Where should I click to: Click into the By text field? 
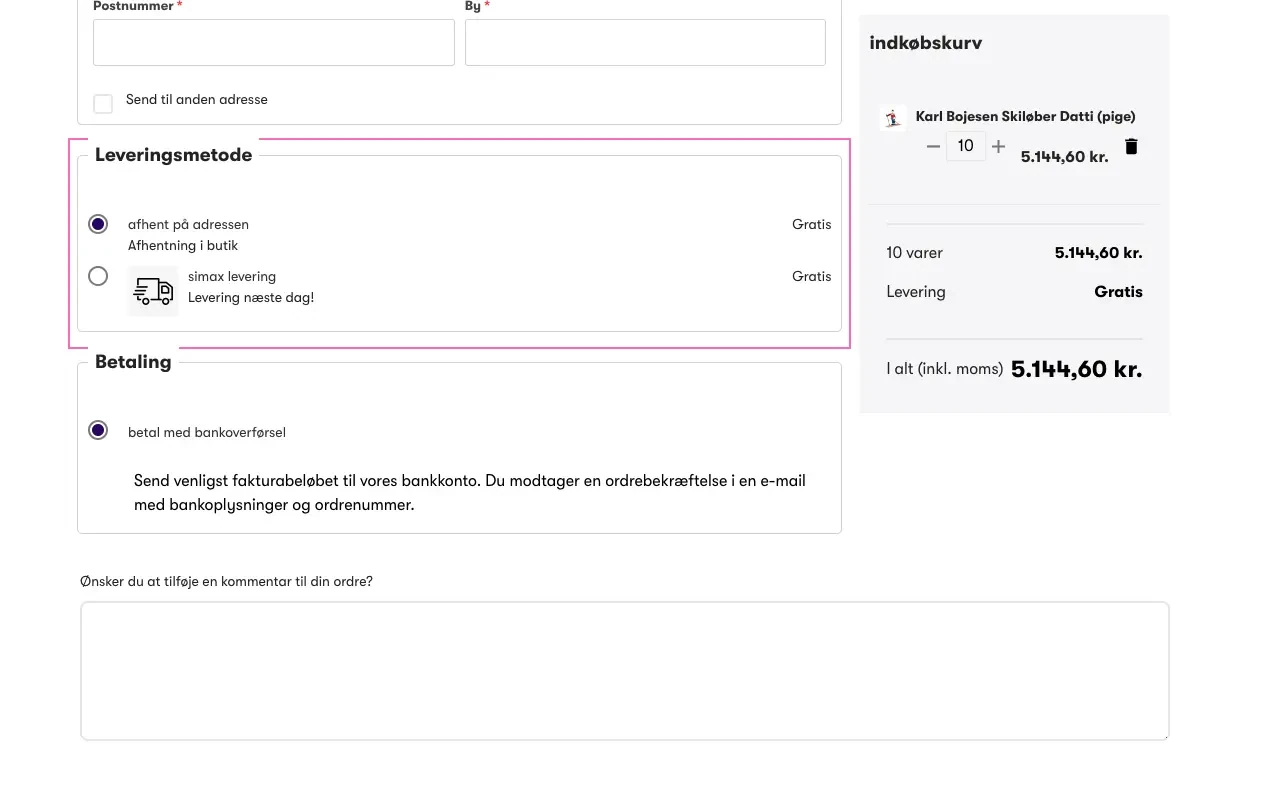(x=645, y=43)
